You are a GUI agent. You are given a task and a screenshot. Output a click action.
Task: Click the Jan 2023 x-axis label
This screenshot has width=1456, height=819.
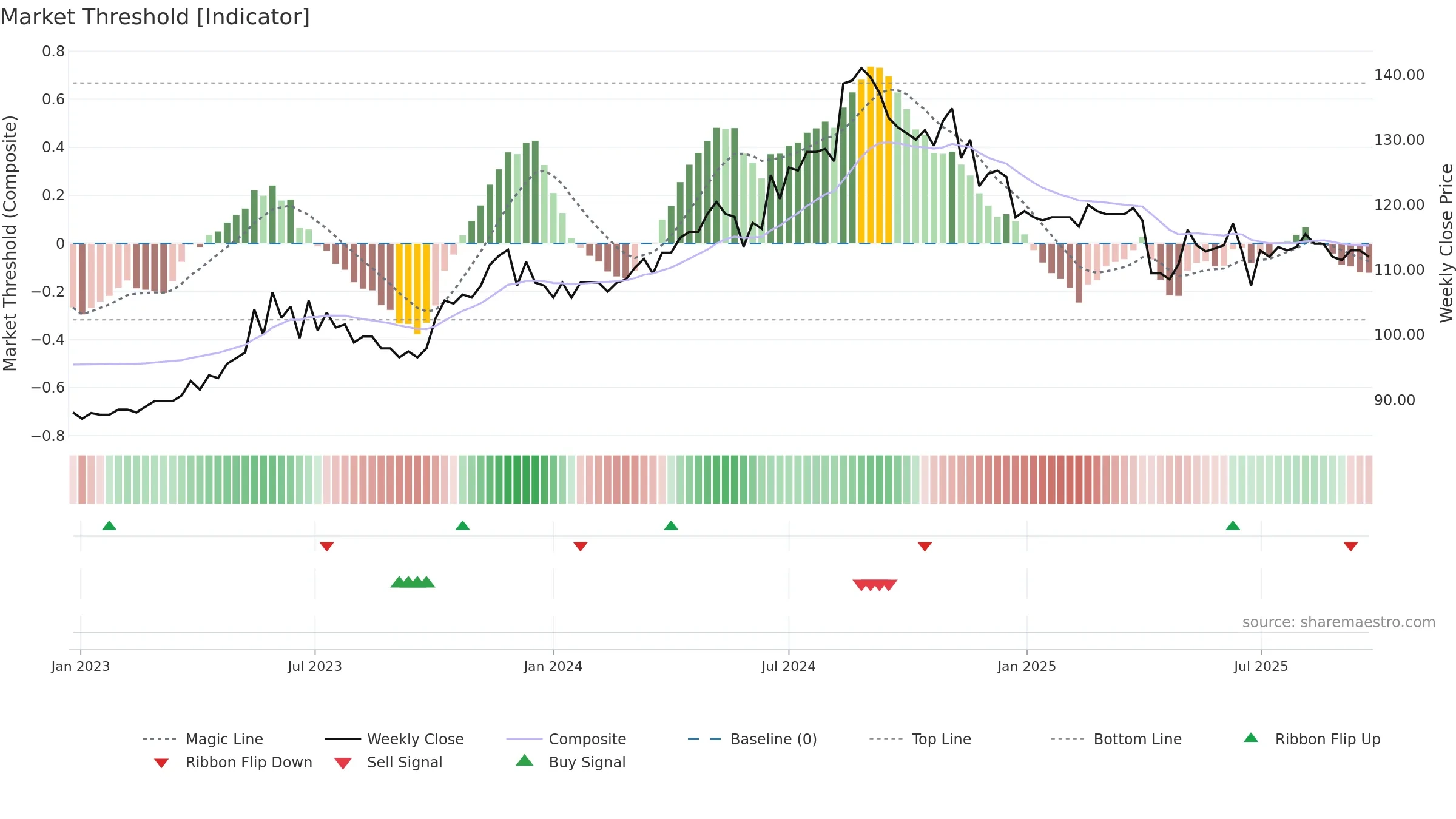pyautogui.click(x=81, y=667)
